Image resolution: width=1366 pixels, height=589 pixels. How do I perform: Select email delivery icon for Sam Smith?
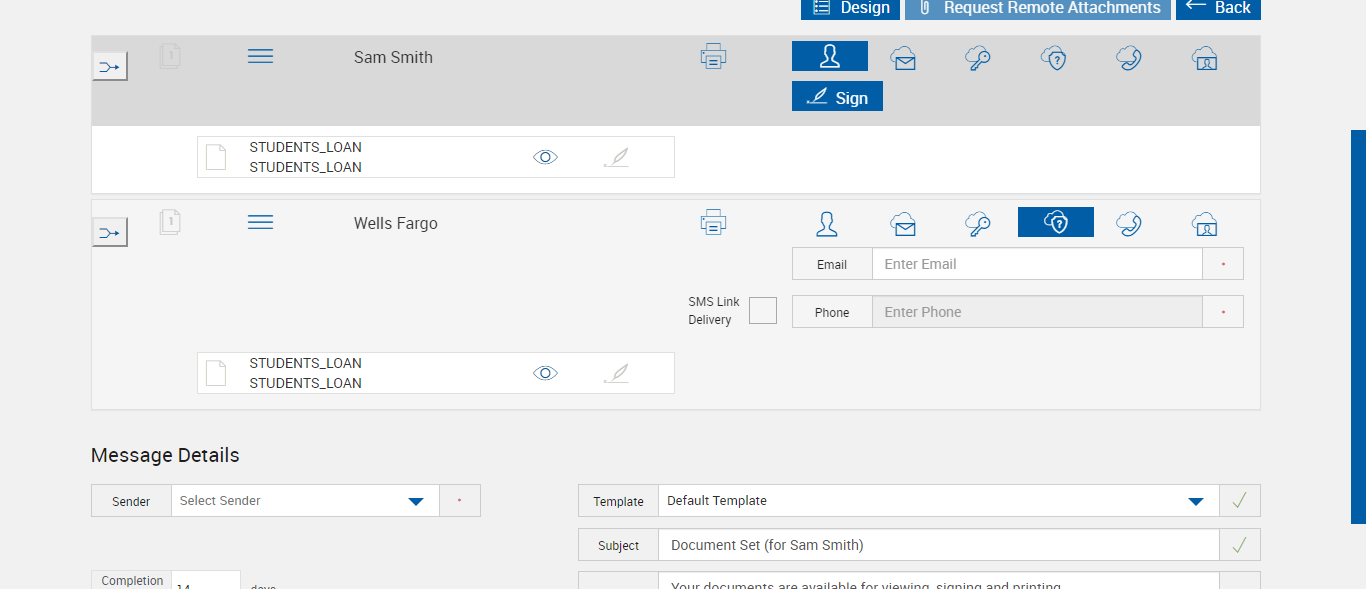(903, 58)
